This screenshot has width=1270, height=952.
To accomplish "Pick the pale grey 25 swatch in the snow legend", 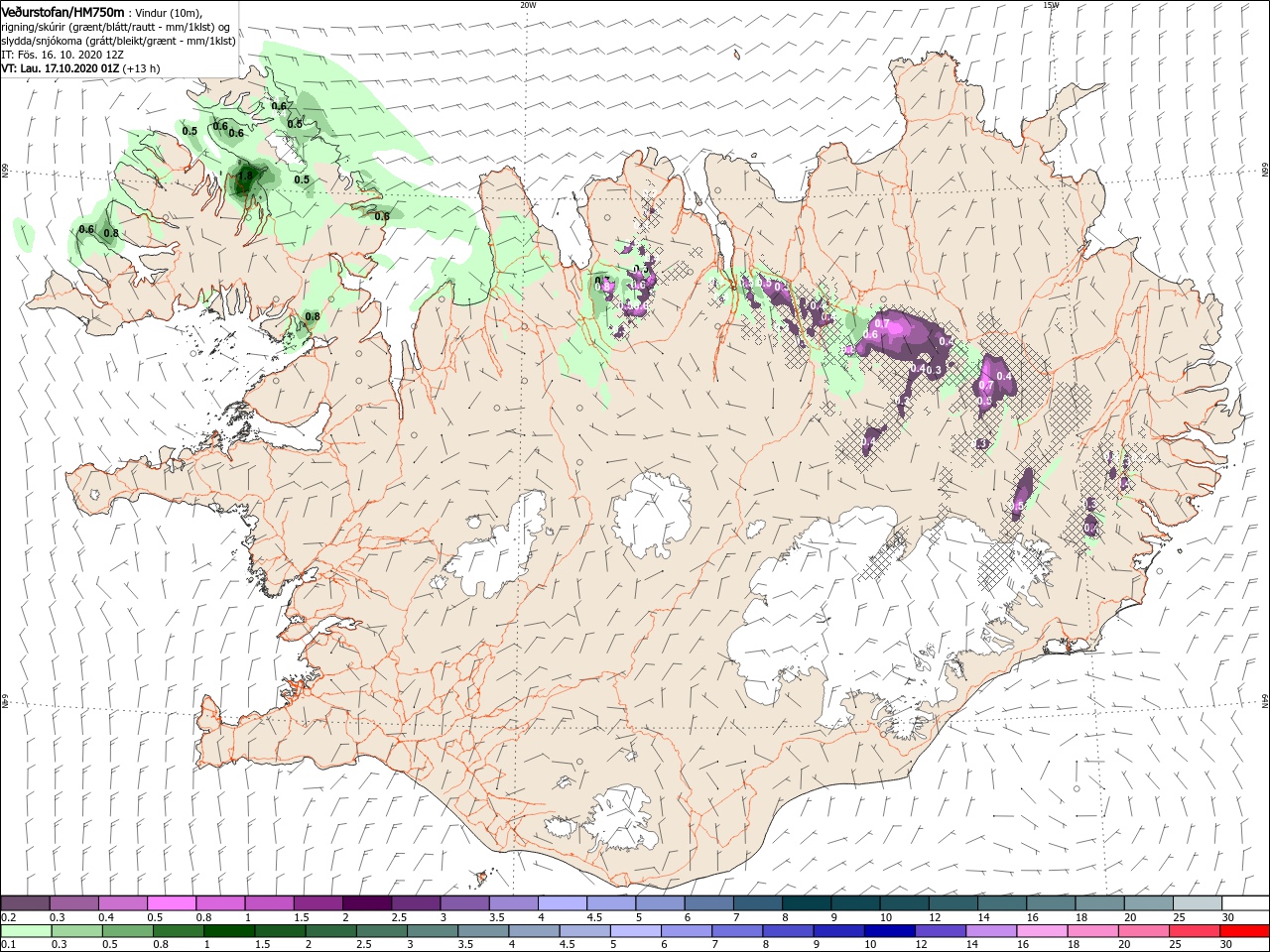I will click(1196, 903).
